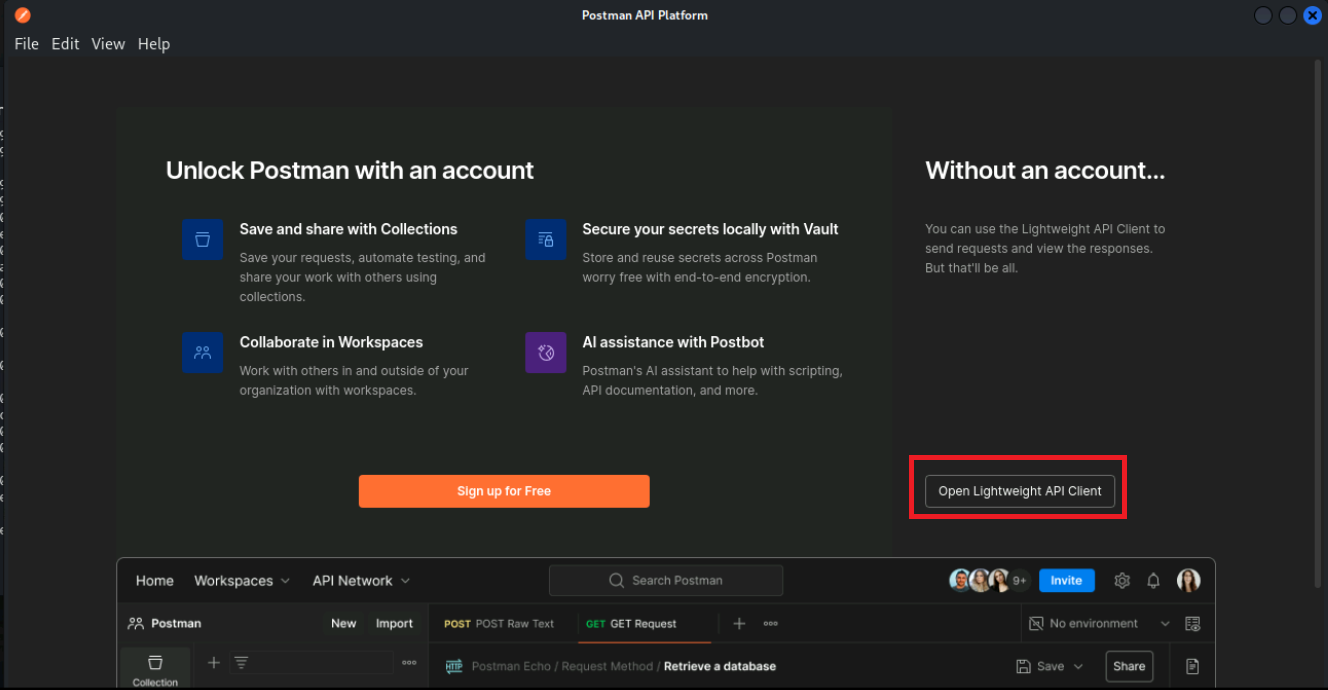The width and height of the screenshot is (1328, 690).
Task: Click the magnifier icon in Search Postman
Action: [x=617, y=580]
